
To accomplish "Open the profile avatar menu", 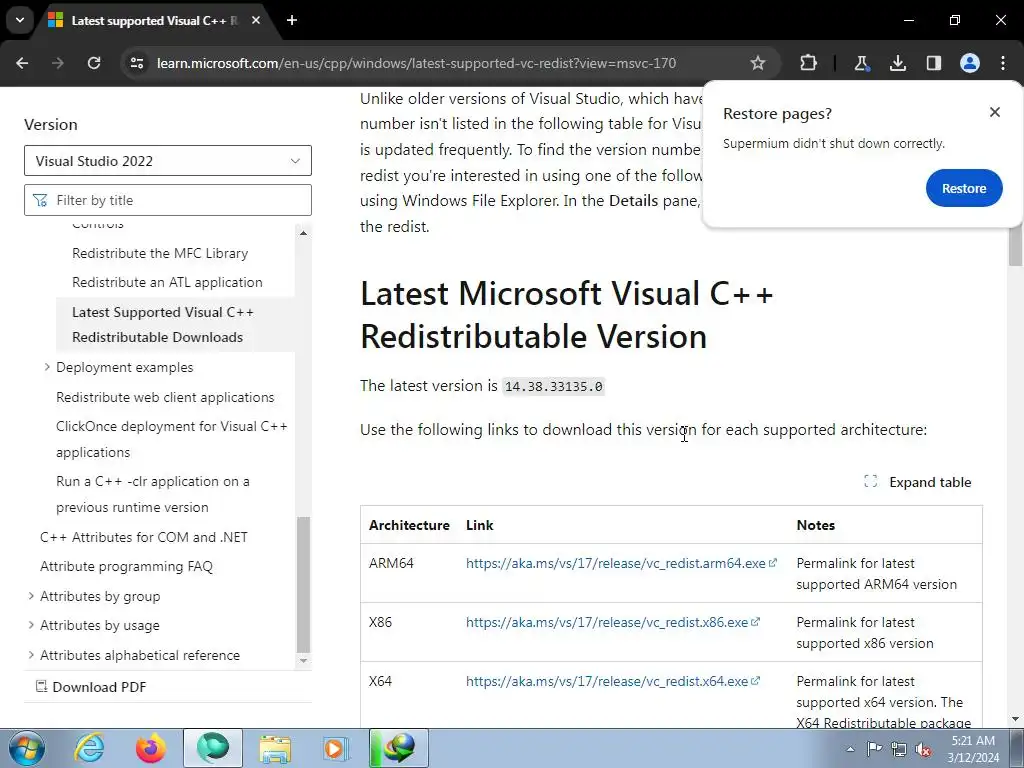I will [x=970, y=63].
